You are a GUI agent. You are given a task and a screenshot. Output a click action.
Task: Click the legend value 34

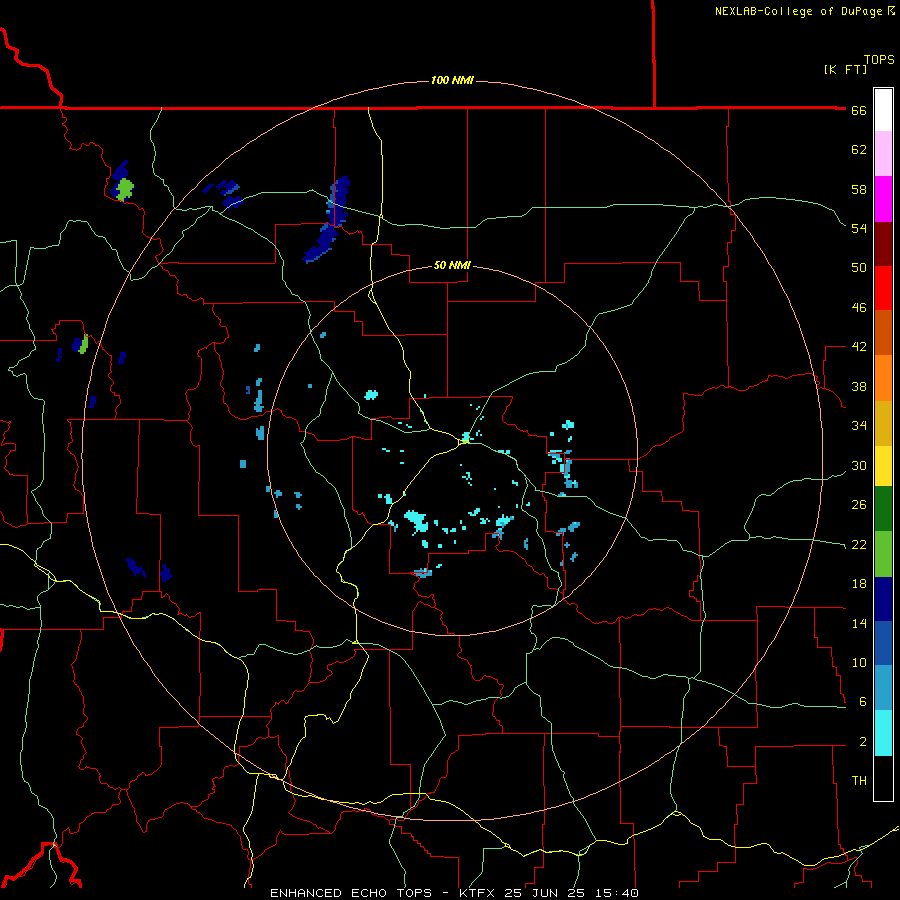coord(859,426)
